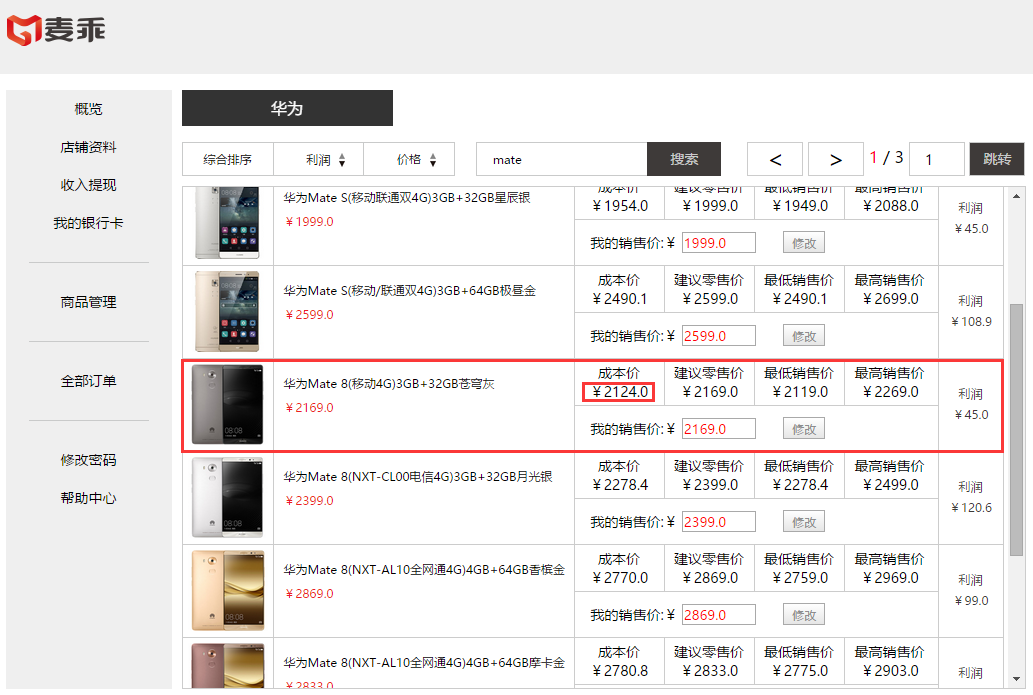
Task: Select 综合排序 sorting option
Action: (x=227, y=160)
